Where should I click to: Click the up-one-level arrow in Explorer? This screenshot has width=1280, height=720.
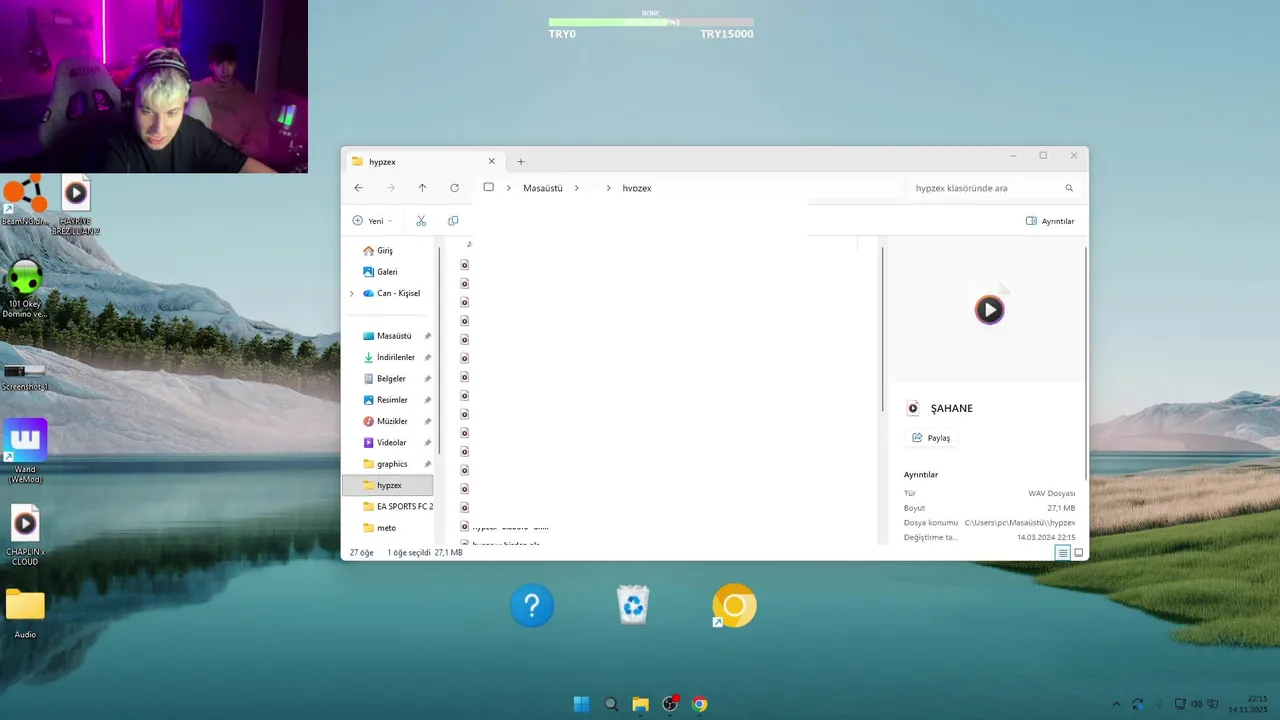422,188
